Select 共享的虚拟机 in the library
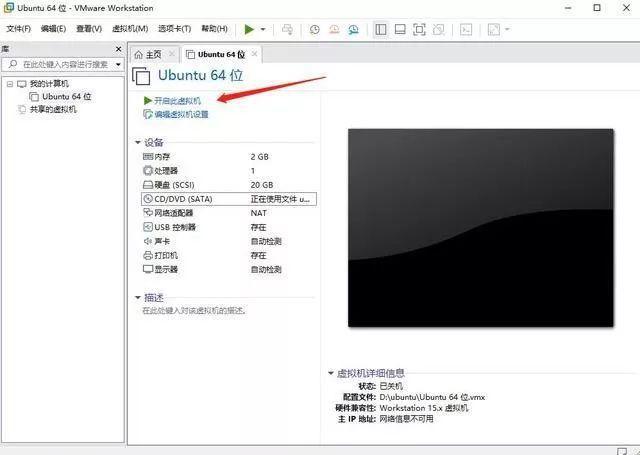This screenshot has height=455, width=640. point(53,109)
